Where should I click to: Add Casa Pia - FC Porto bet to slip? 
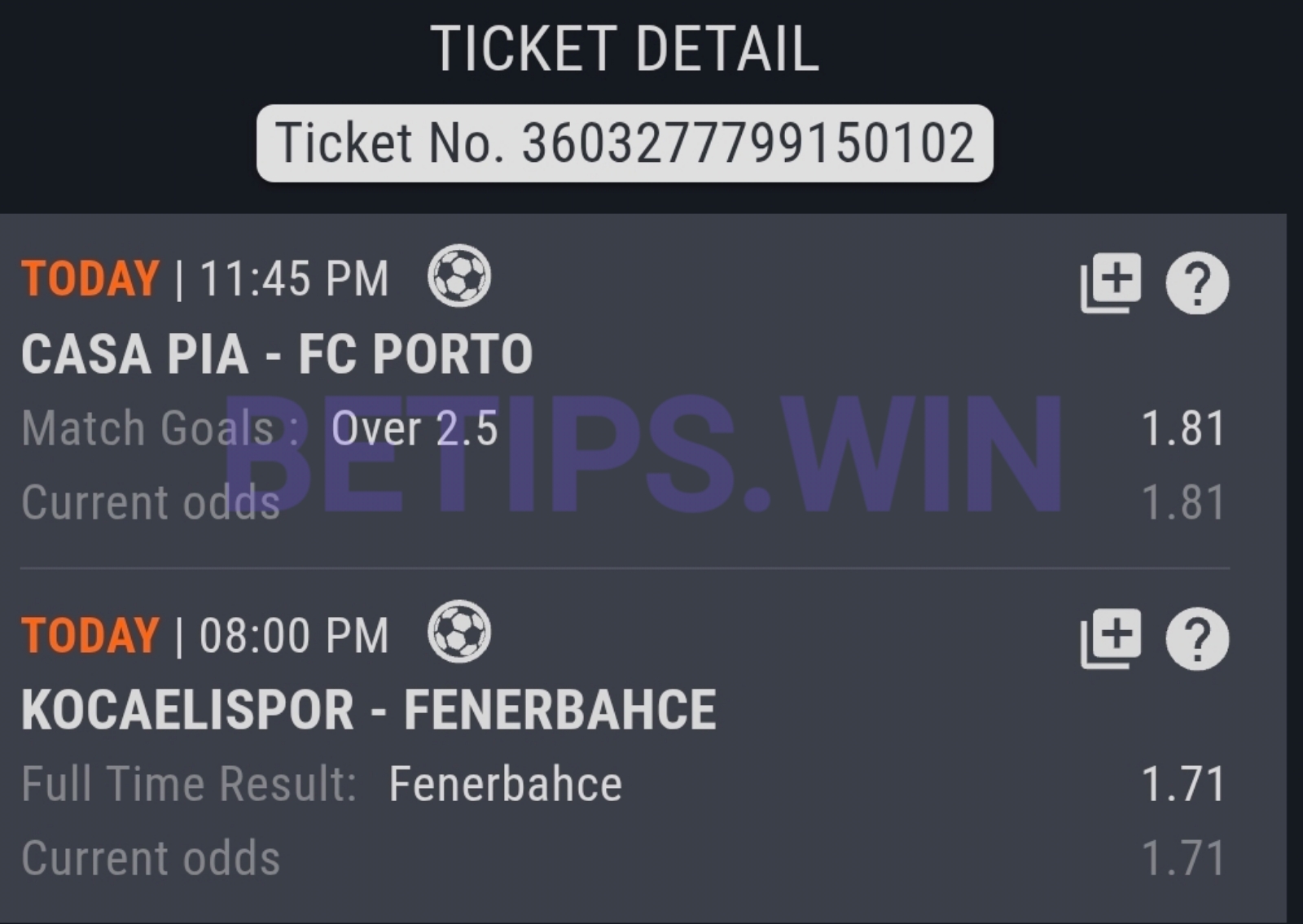pyautogui.click(x=1111, y=282)
